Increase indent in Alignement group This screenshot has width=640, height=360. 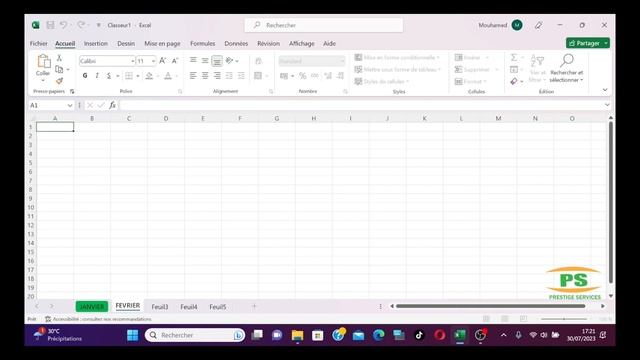point(241,76)
